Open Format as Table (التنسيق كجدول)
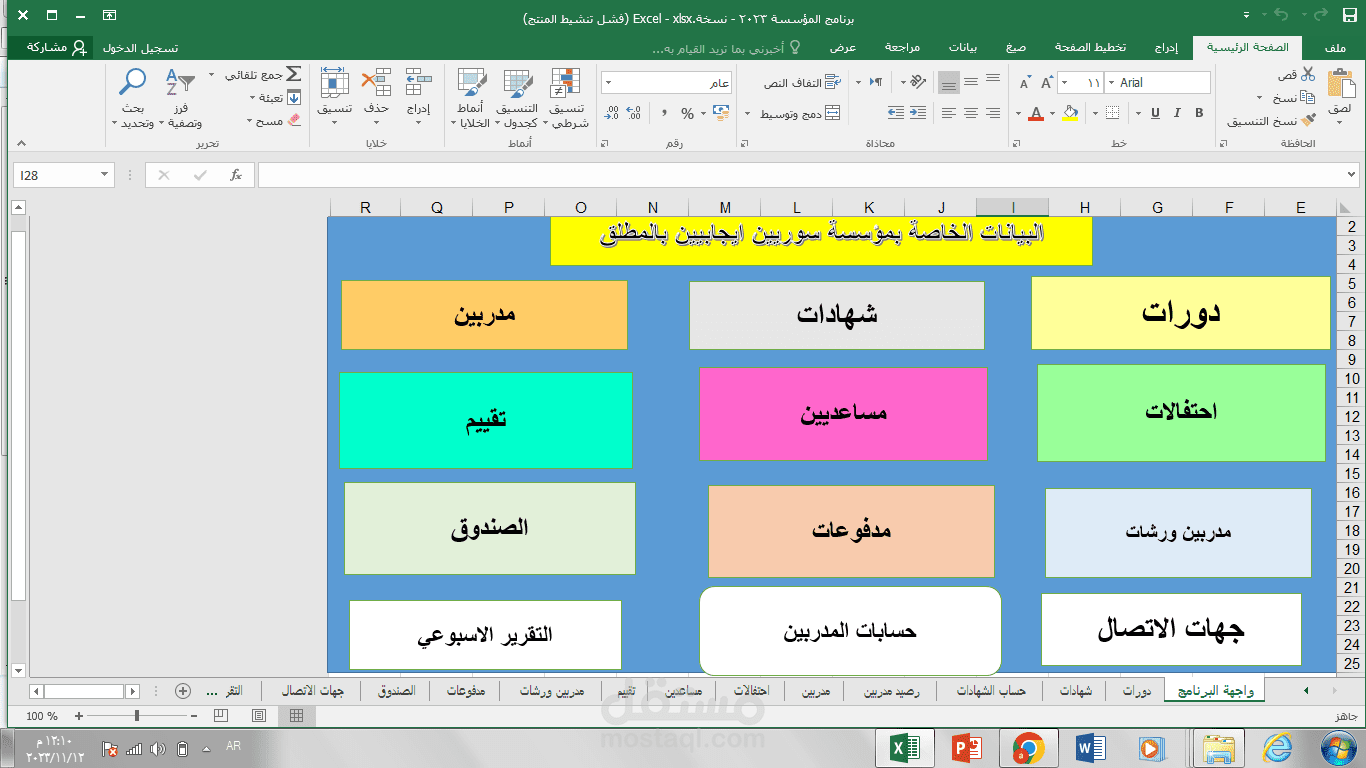Screen dimensions: 1366x768 pyautogui.click(x=517, y=99)
